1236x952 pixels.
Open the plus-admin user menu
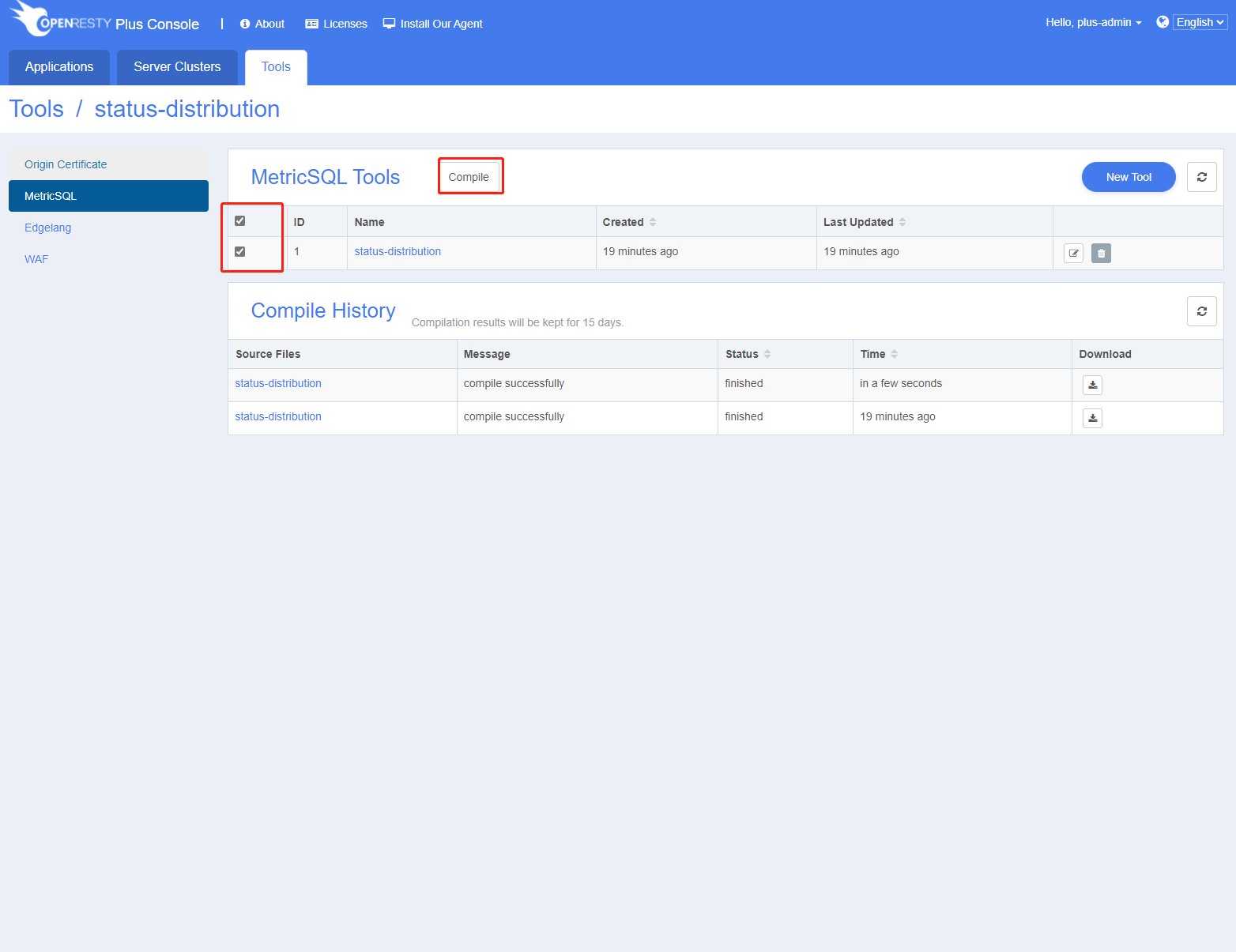point(1094,22)
